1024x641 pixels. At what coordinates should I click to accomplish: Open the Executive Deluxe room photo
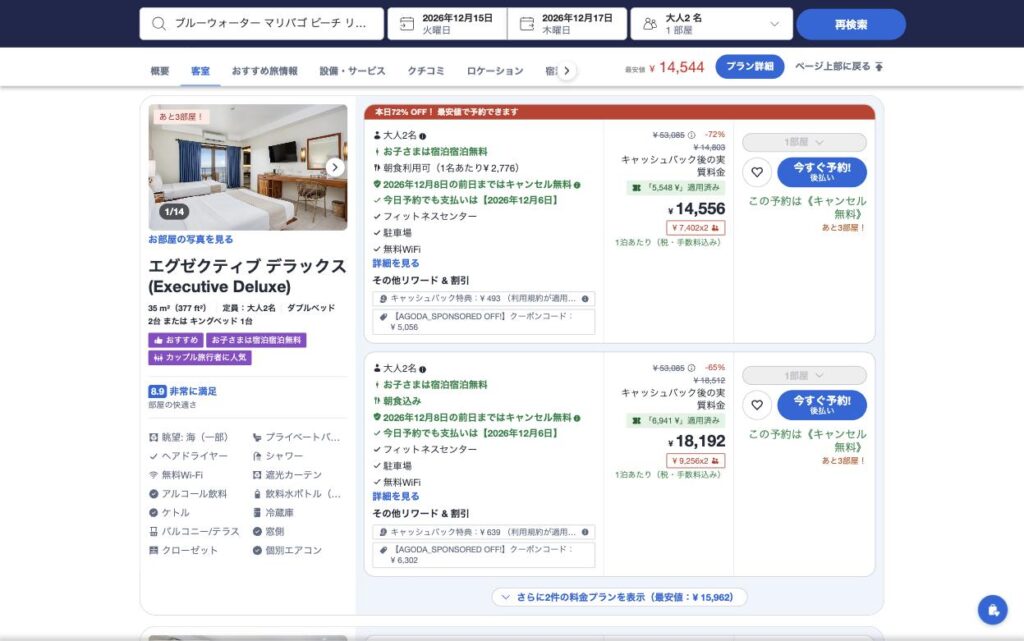click(x=248, y=167)
